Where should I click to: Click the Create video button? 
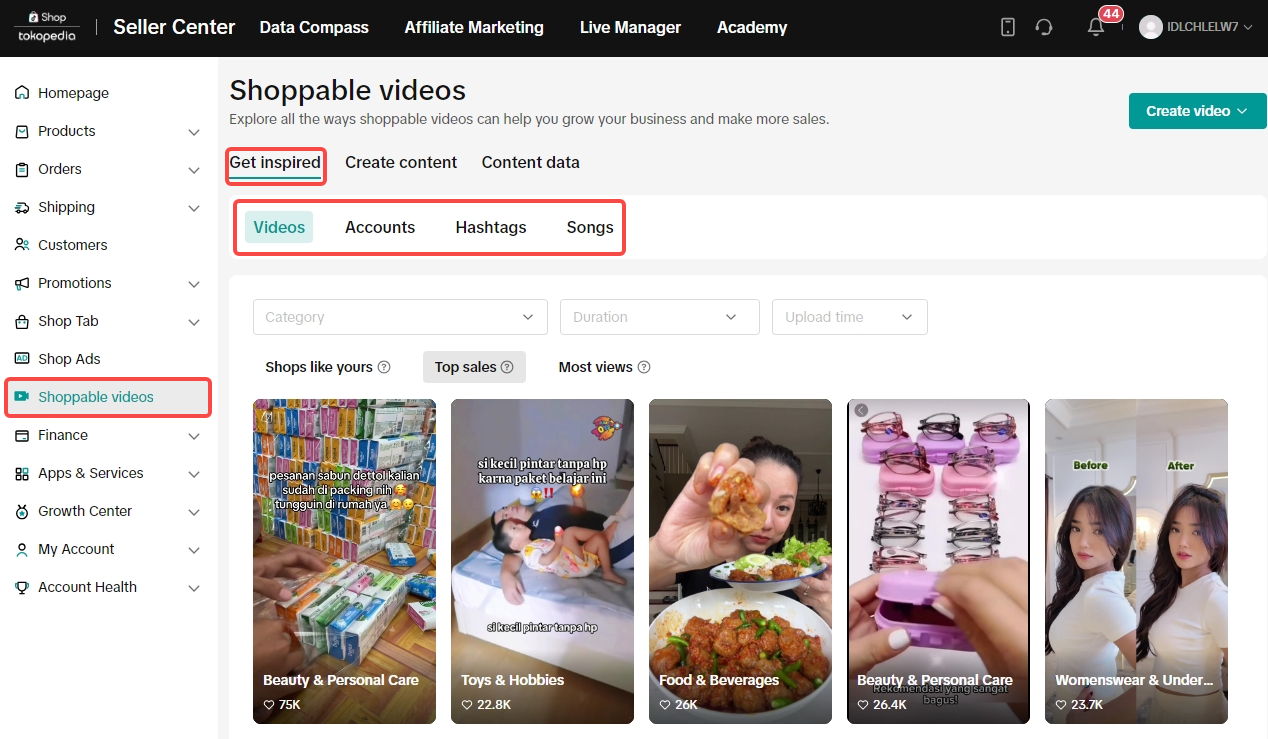tap(1197, 111)
